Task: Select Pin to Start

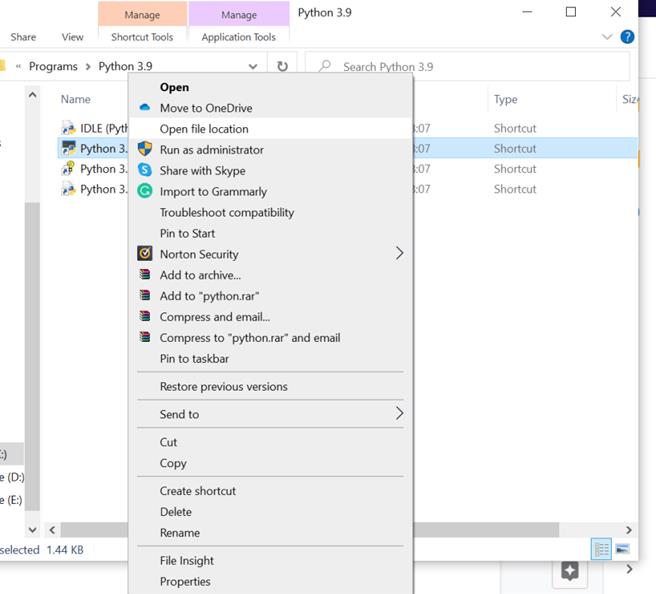Action: coord(187,233)
